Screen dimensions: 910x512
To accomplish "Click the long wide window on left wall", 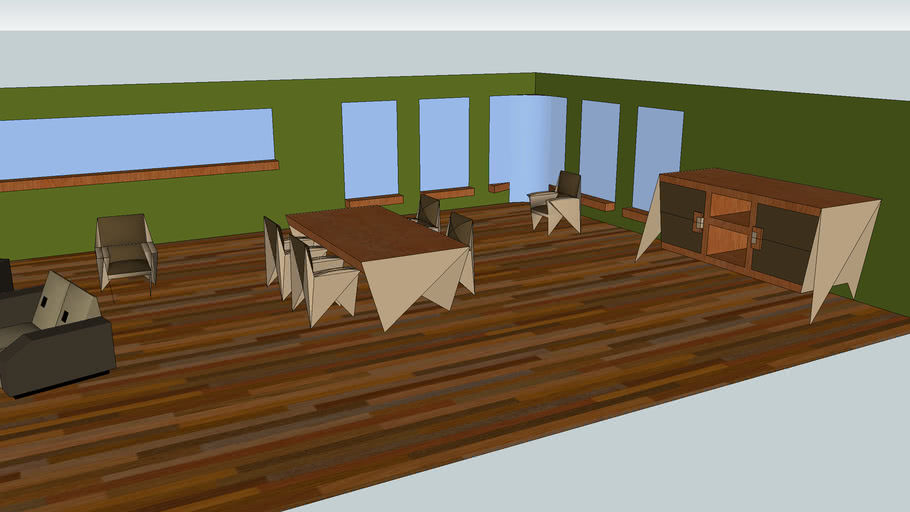I will click(135, 140).
